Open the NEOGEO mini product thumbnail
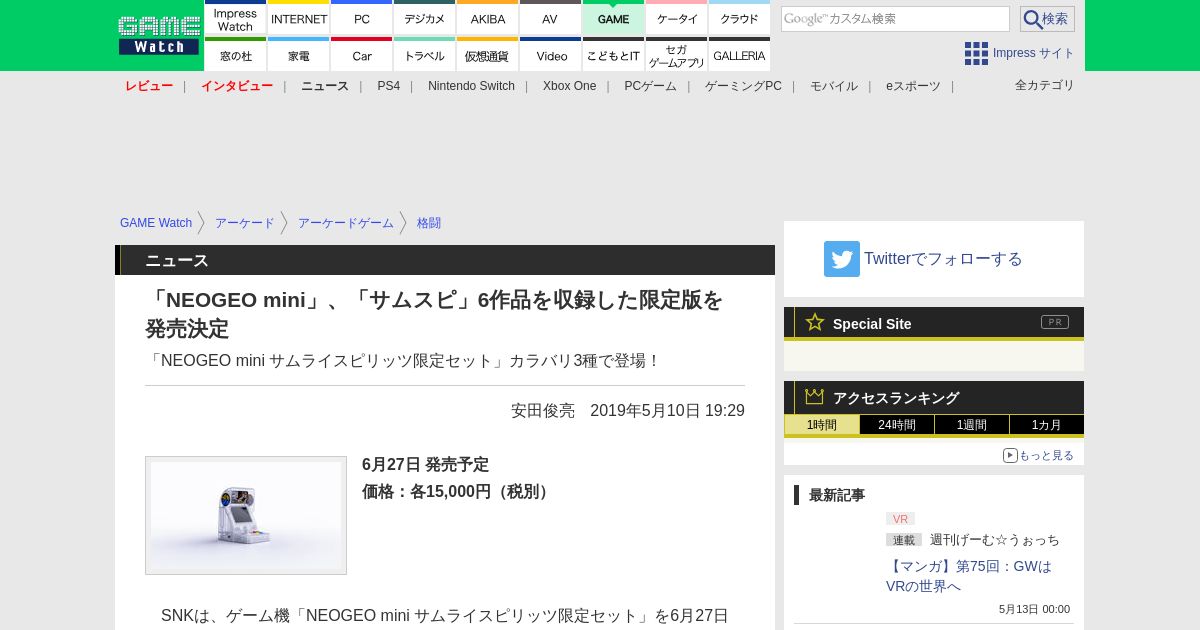 (246, 515)
